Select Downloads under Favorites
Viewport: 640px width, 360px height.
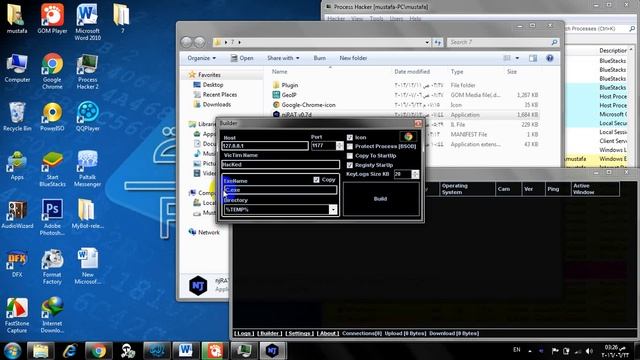(217, 104)
